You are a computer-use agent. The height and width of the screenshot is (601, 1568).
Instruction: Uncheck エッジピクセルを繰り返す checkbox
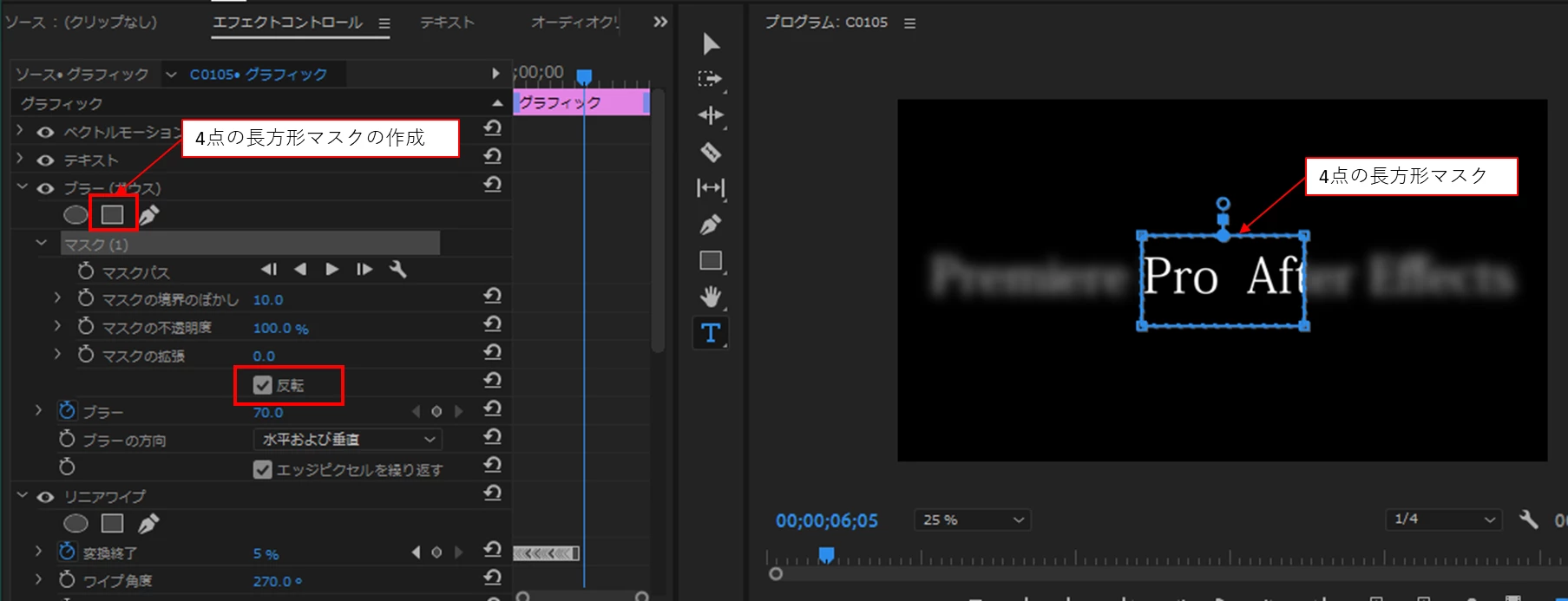tap(262, 469)
